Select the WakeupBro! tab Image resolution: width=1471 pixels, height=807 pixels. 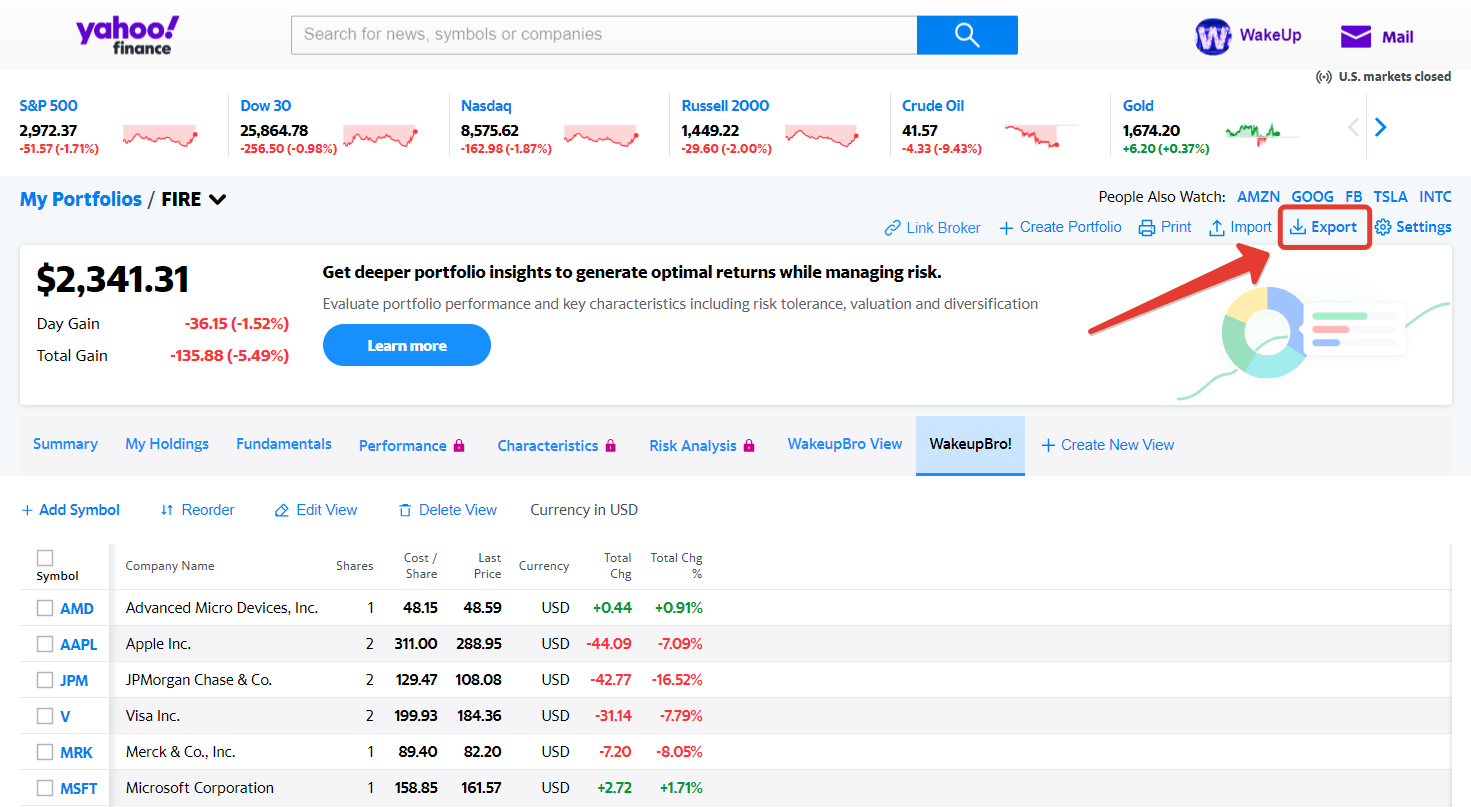pos(970,444)
